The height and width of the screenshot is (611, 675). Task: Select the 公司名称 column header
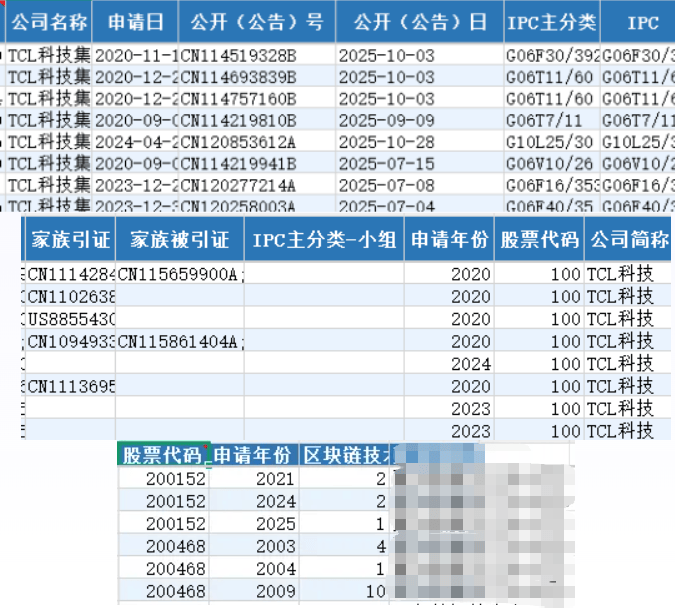tap(49, 22)
